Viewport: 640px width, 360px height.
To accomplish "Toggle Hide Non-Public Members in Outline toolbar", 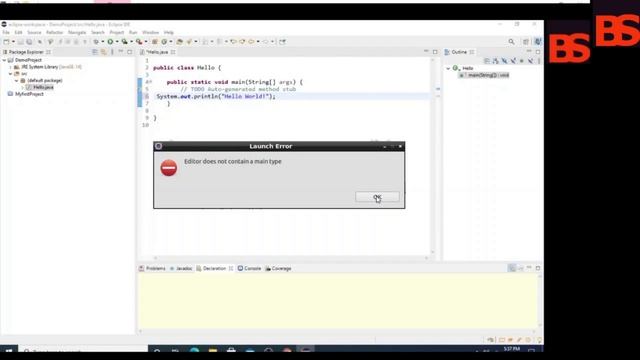I will coord(522,61).
